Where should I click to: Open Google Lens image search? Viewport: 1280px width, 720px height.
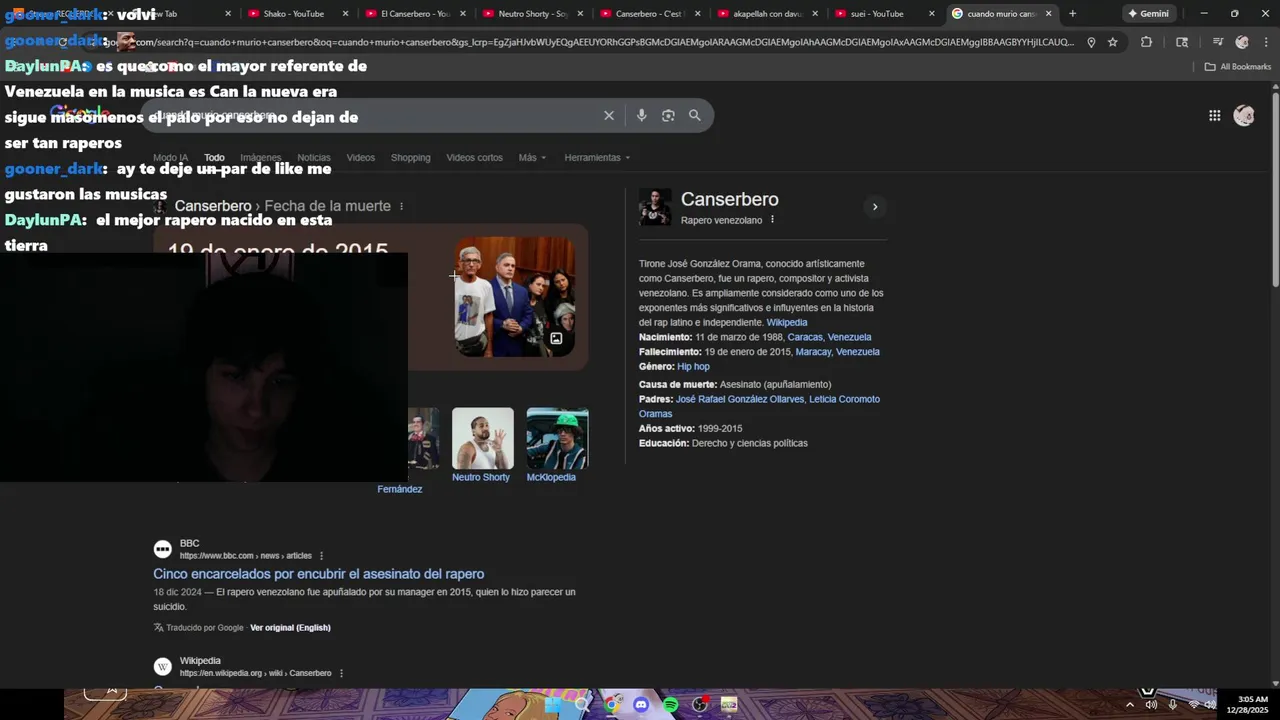click(x=668, y=115)
